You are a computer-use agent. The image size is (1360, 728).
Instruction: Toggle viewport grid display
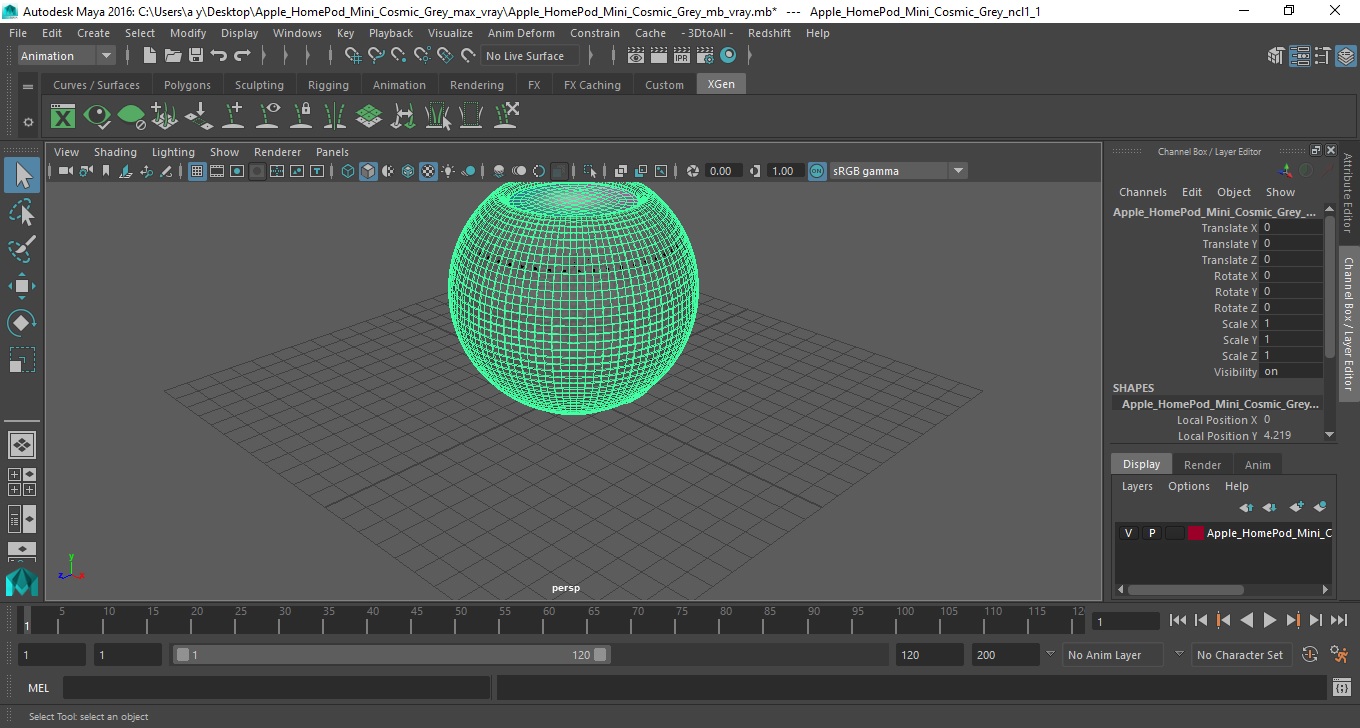point(197,171)
